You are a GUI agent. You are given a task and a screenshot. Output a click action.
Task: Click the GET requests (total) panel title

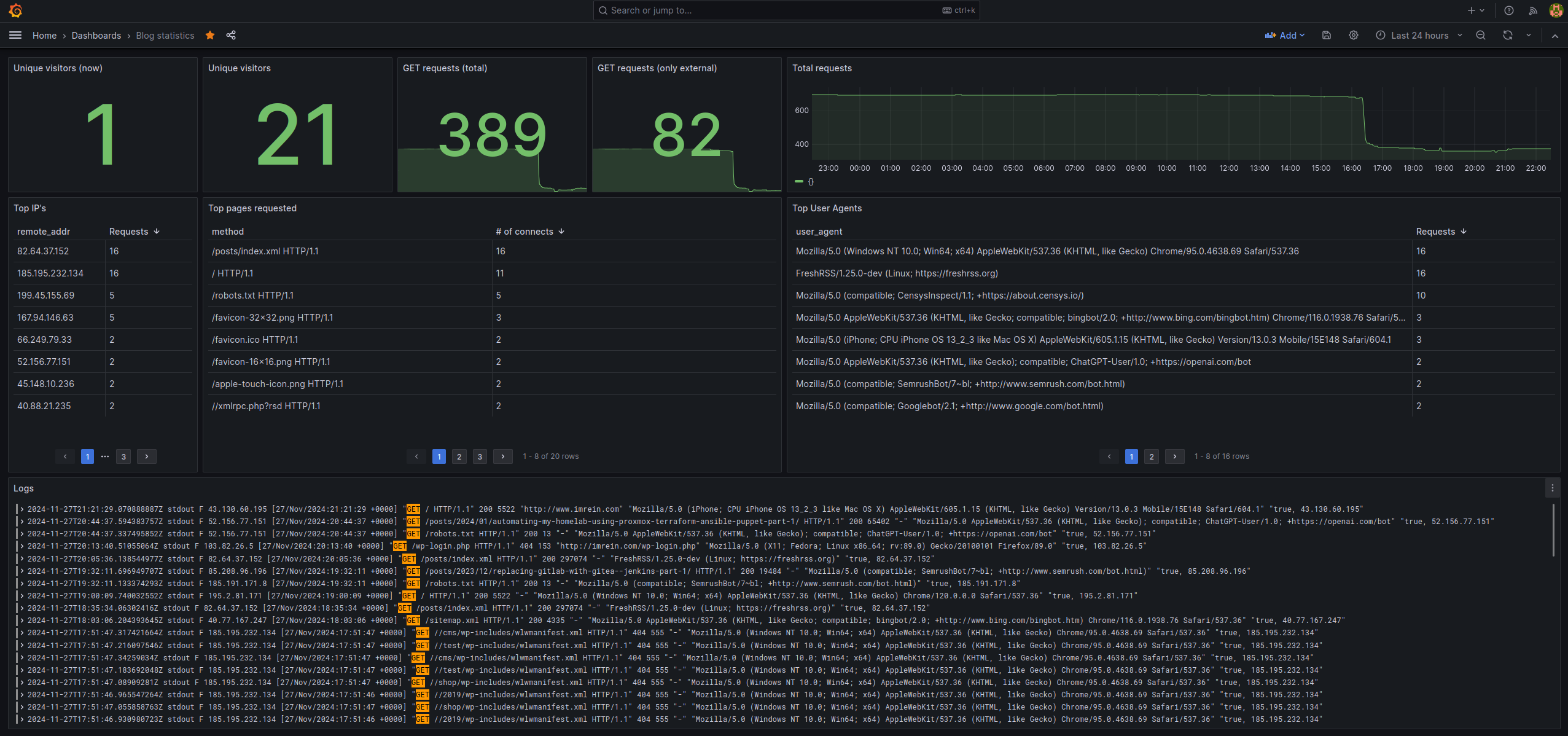445,68
